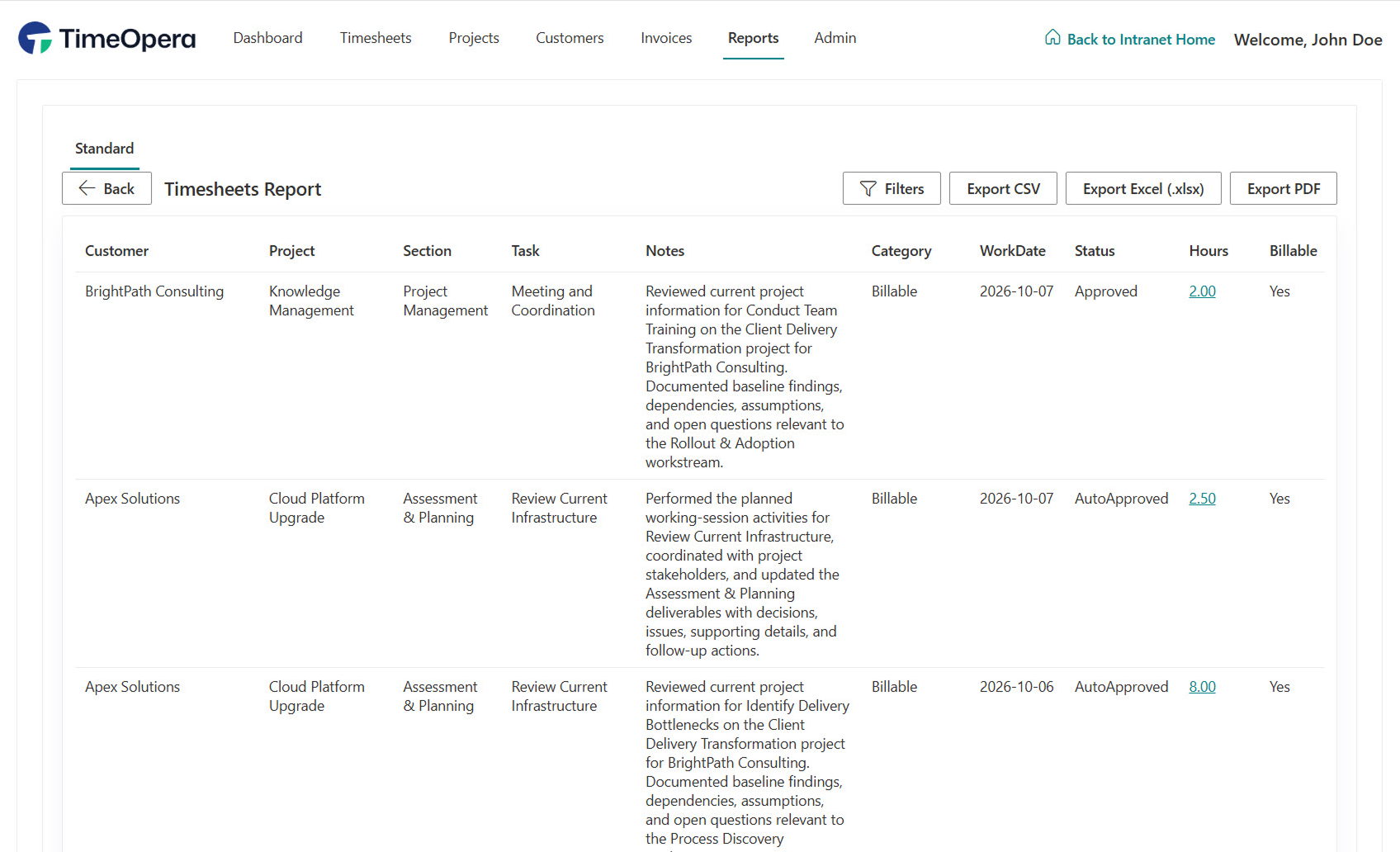This screenshot has width=1400, height=852.
Task: Click the left arrow icon on Back button
Action: pos(87,188)
